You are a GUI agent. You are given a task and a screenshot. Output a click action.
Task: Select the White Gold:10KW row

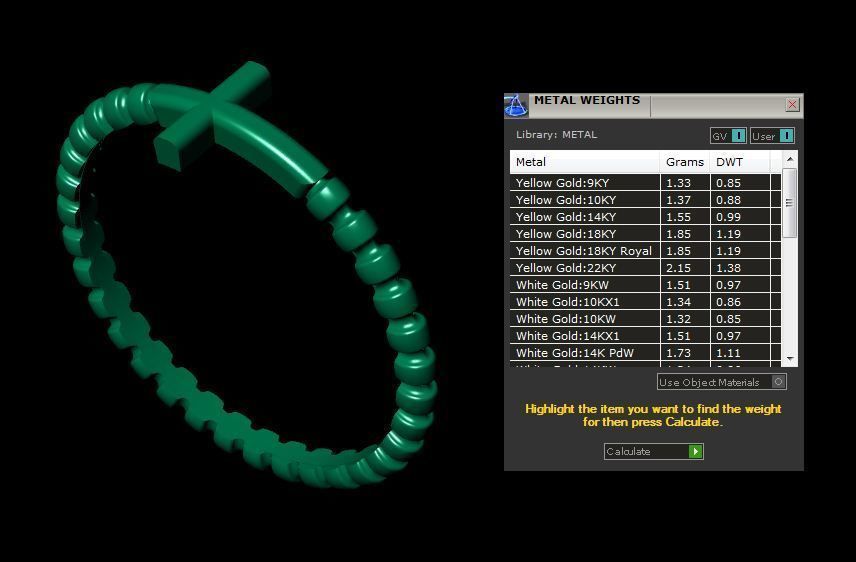pyautogui.click(x=646, y=318)
